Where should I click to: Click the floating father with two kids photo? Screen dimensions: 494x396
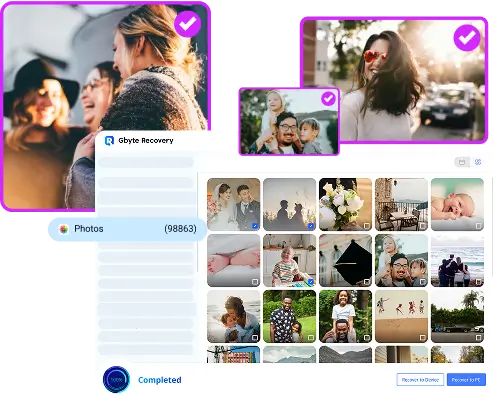point(289,122)
